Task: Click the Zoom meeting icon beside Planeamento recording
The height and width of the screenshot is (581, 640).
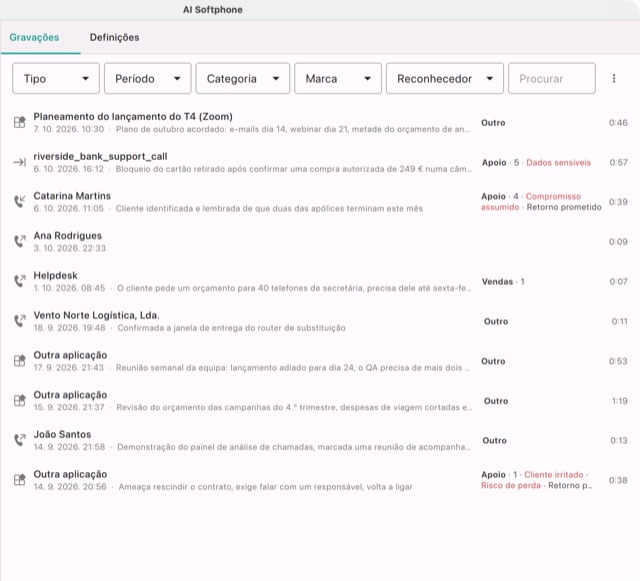Action: (20, 122)
